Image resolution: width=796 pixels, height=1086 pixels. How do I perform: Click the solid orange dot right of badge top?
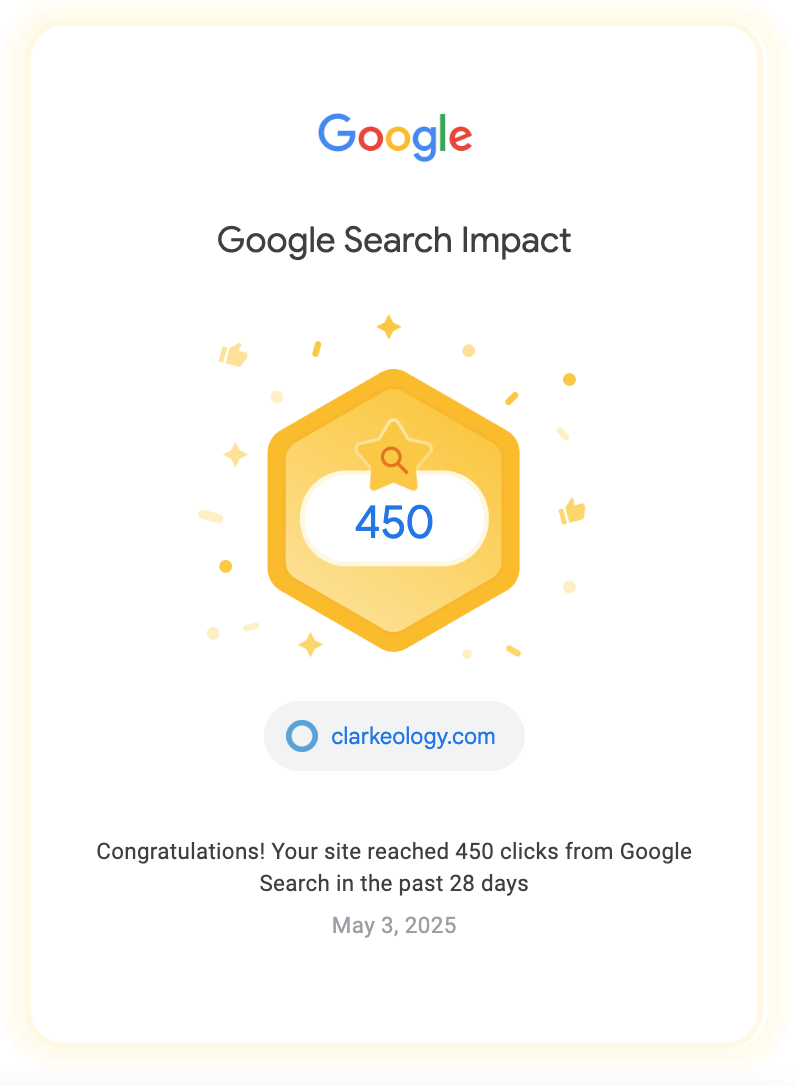point(569,380)
